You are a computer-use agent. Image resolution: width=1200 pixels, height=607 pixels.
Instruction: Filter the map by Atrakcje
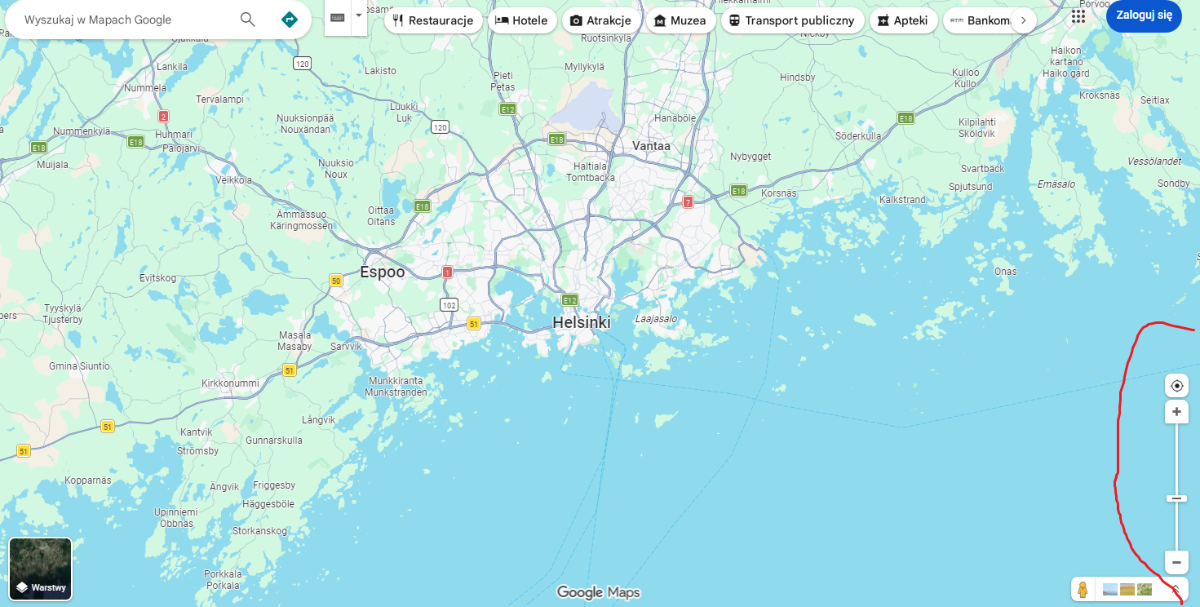coord(601,20)
